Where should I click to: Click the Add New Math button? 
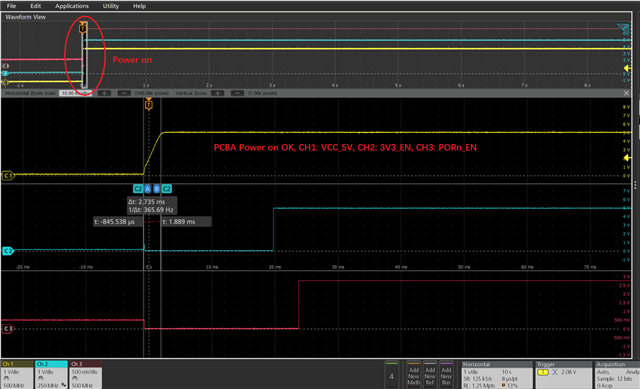(x=413, y=374)
